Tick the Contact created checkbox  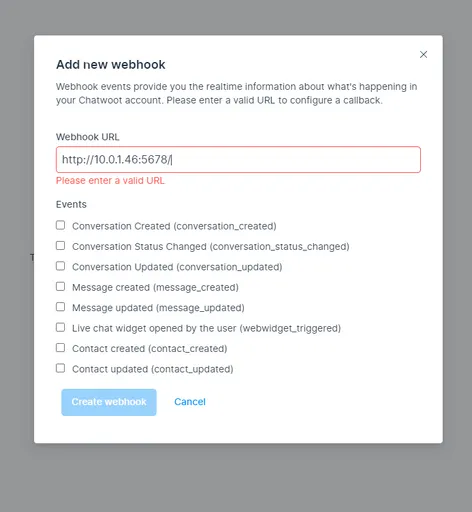click(60, 348)
